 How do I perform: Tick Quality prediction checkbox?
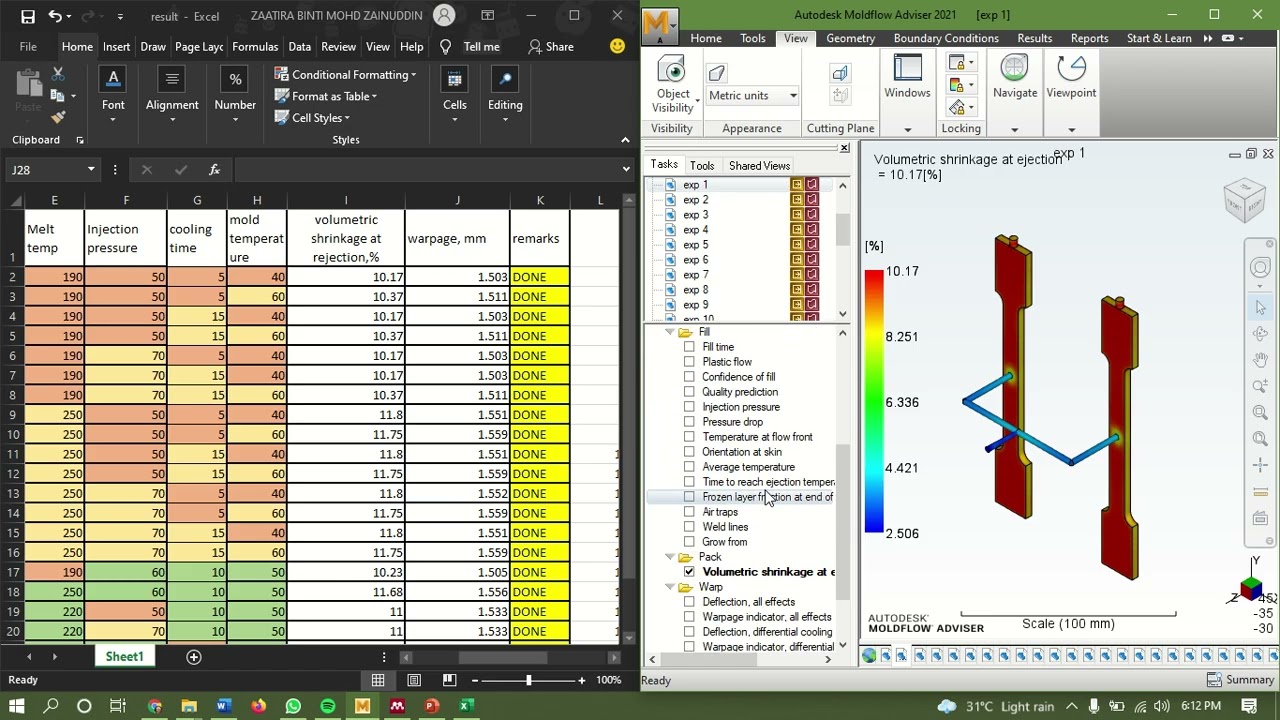tap(689, 392)
